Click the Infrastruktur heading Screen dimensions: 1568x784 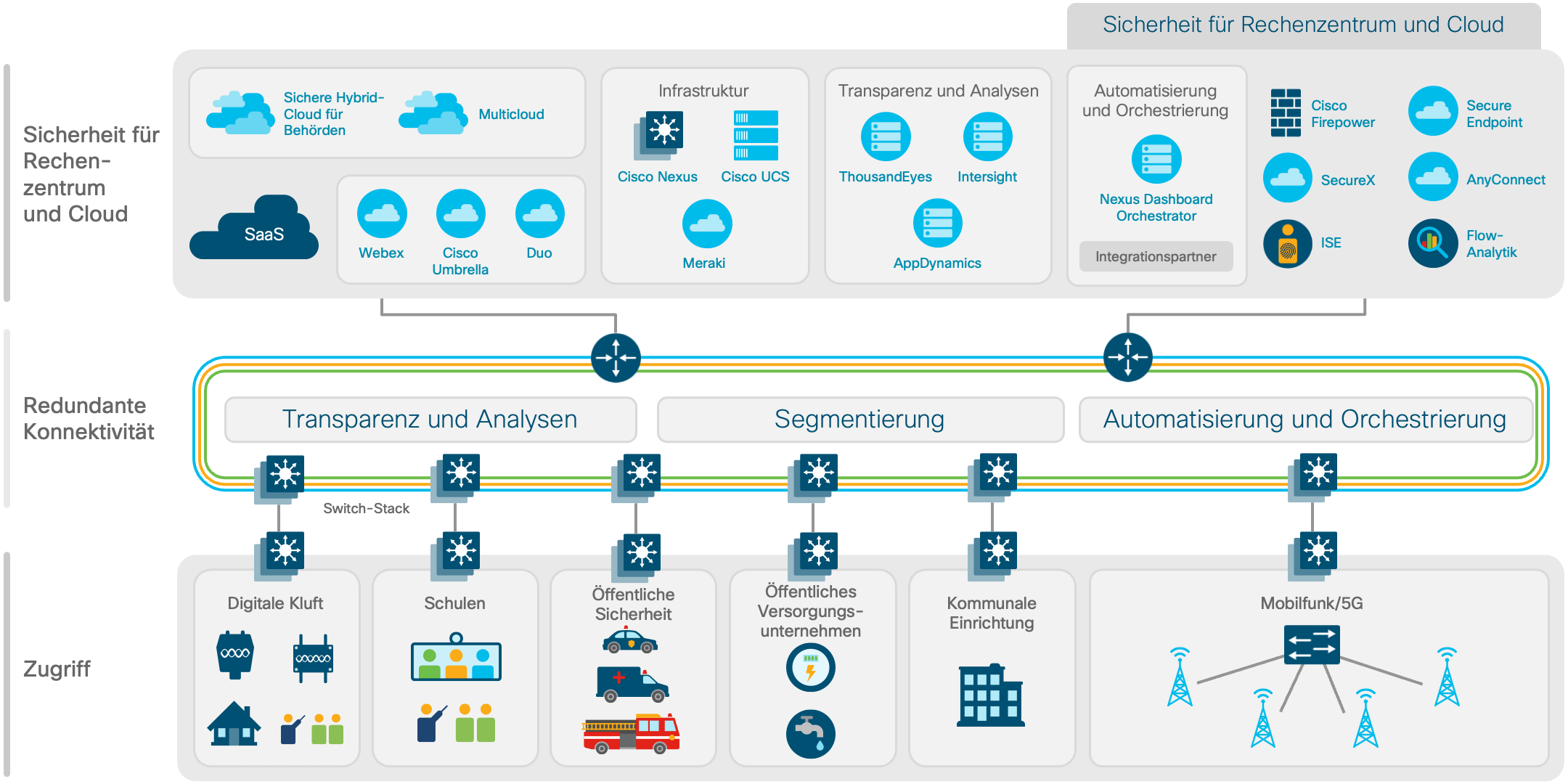703,91
